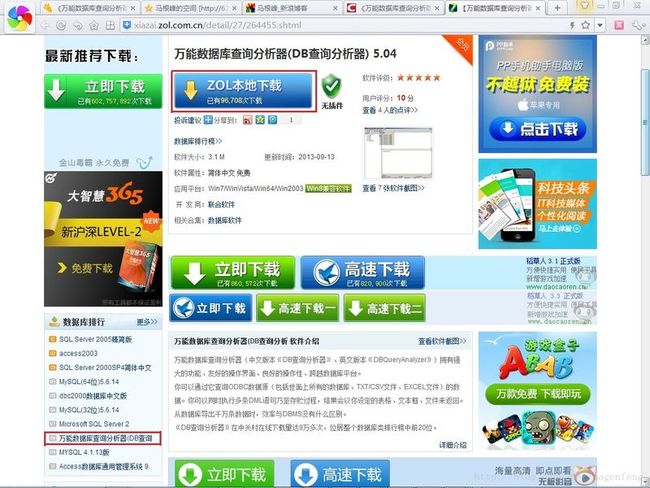Click the green 高速下载一 button
Viewport: 650px width, 488px height.
click(x=298, y=308)
